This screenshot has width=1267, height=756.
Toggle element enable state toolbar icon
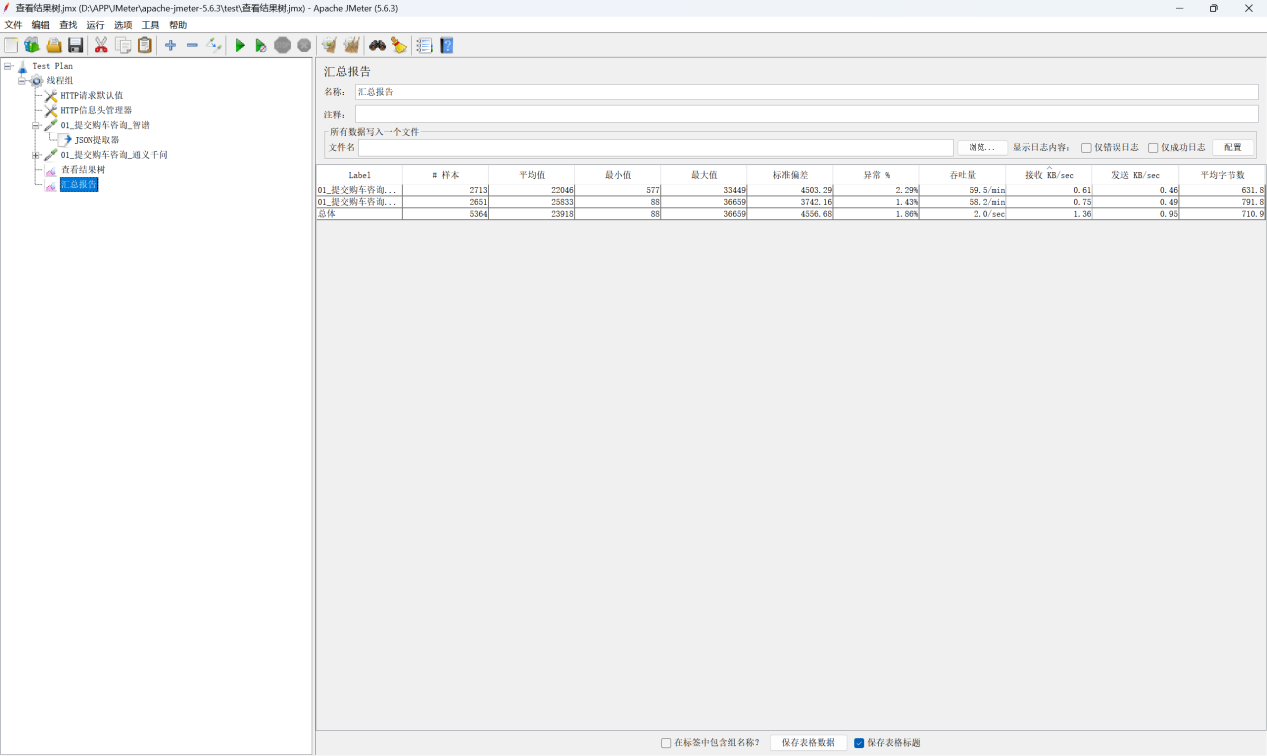point(214,45)
